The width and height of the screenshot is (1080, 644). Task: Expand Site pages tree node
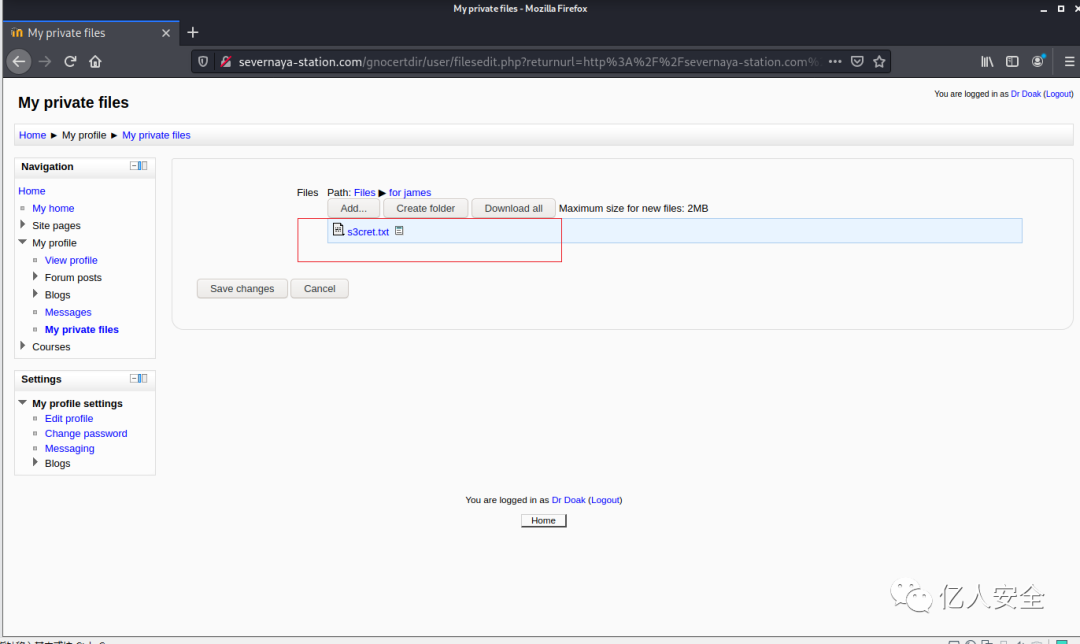[23, 225]
